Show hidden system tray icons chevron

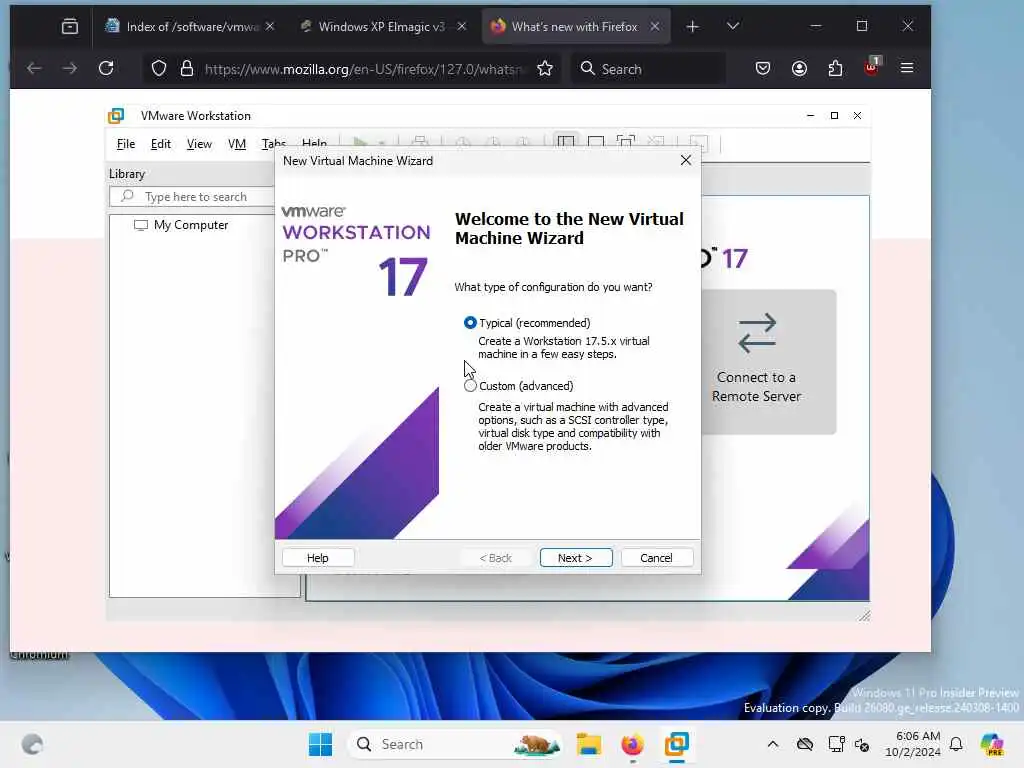pos(773,744)
